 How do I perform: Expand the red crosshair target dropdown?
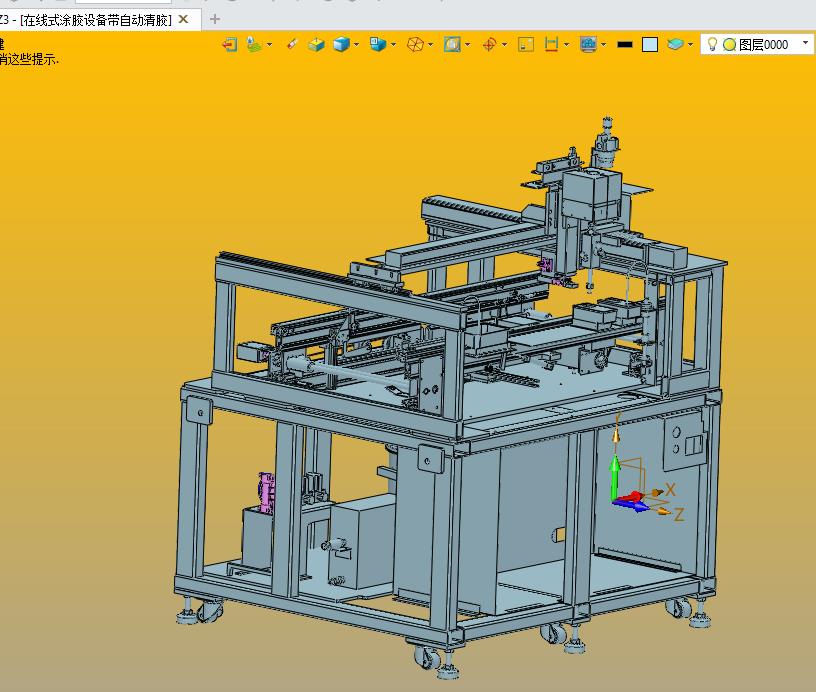[x=505, y=45]
